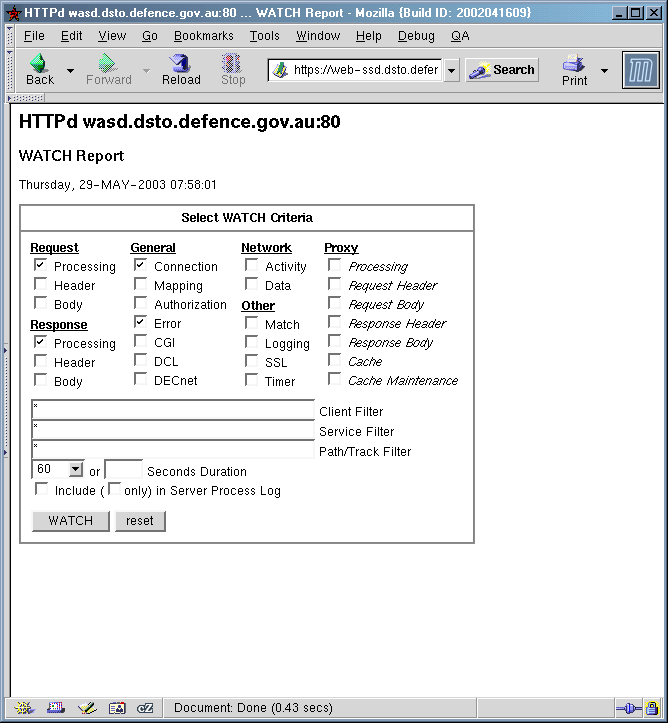Viewport: 668px width, 723px height.
Task: Click the WATCH submit button
Action: (x=71, y=521)
